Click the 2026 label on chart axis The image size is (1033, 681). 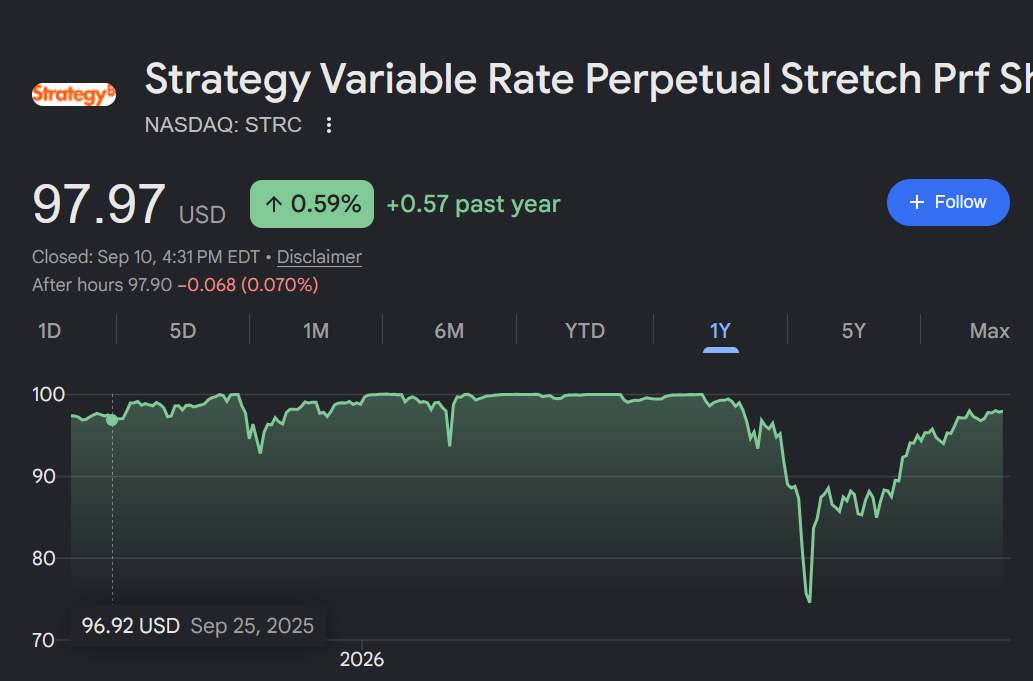pyautogui.click(x=362, y=659)
